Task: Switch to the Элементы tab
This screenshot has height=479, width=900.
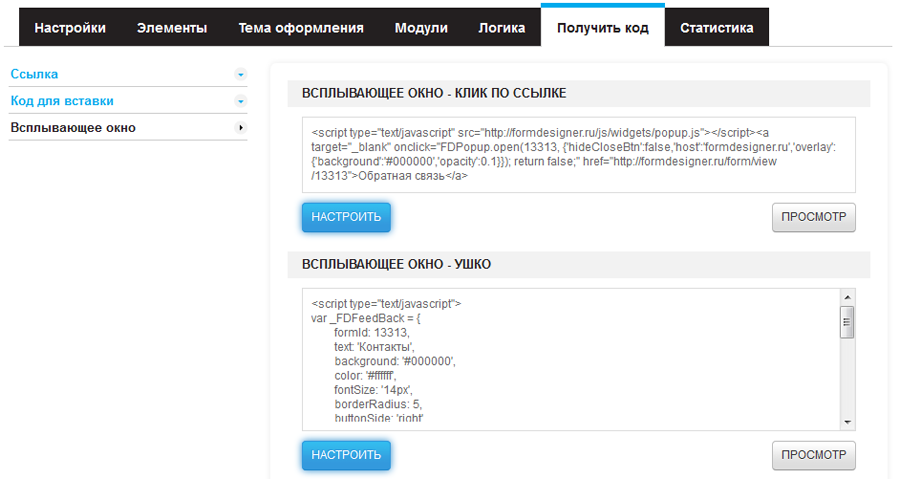Action: click(172, 28)
